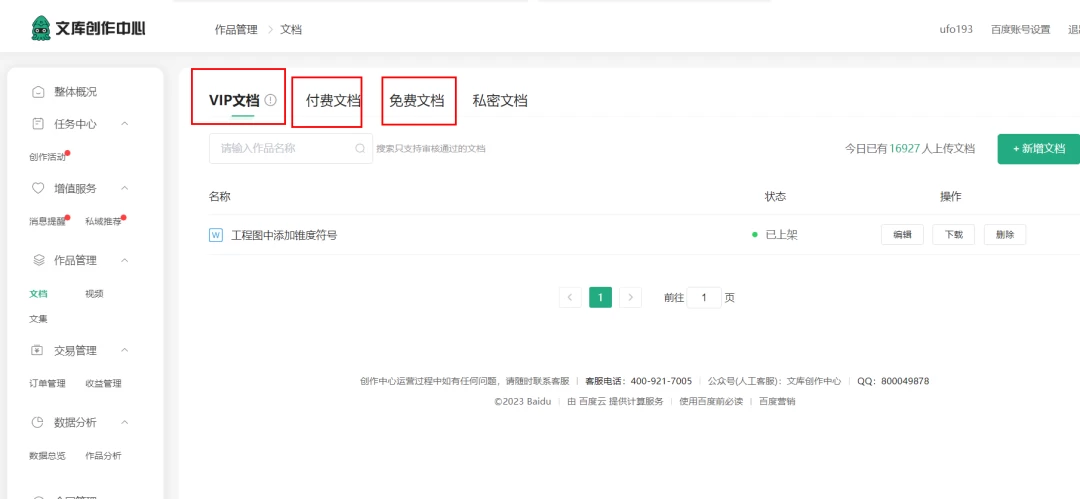Collapse the 交易管理 menu chevron
Viewport: 1080px width, 499px height.
[124, 350]
